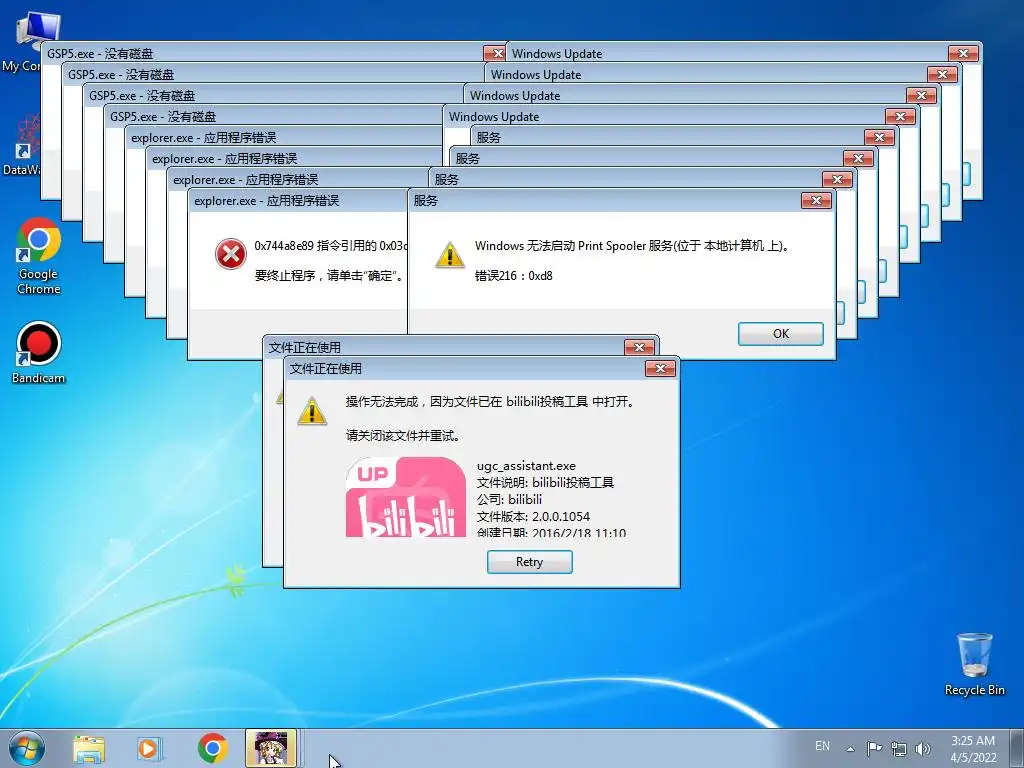Click the bilibili UP logo thumbnail

pyautogui.click(x=406, y=497)
